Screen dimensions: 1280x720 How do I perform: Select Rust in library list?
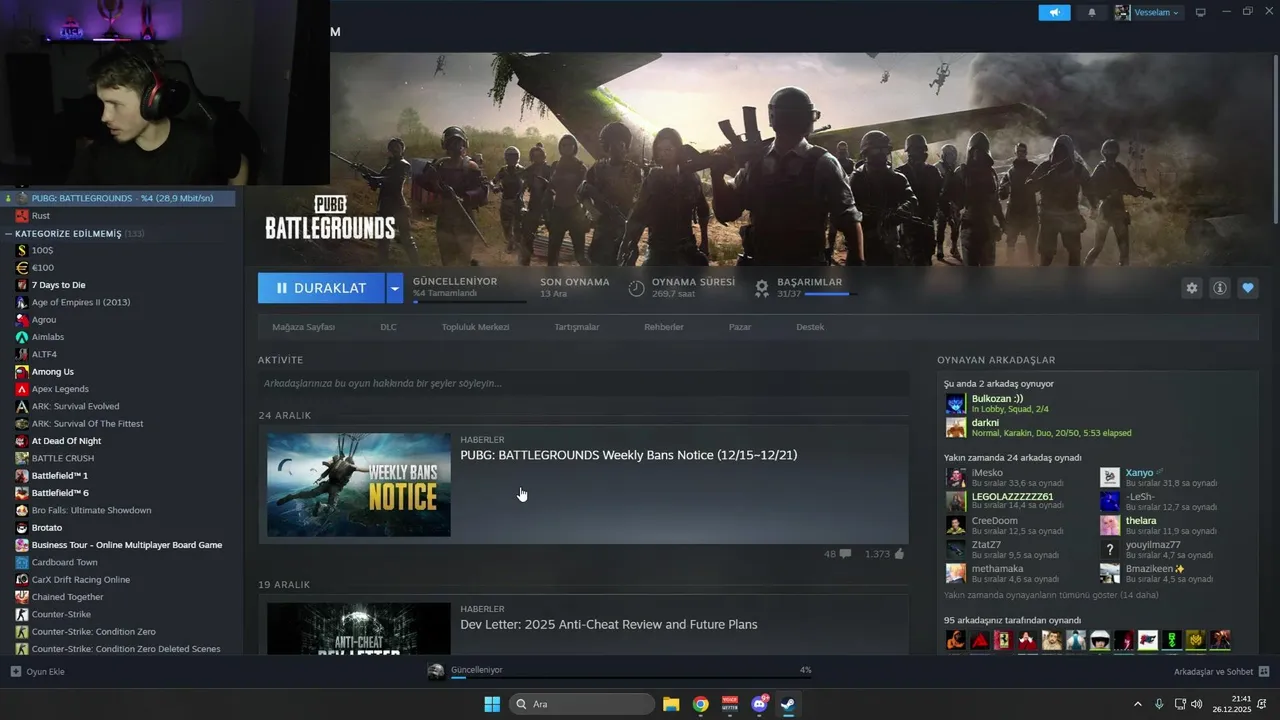40,216
